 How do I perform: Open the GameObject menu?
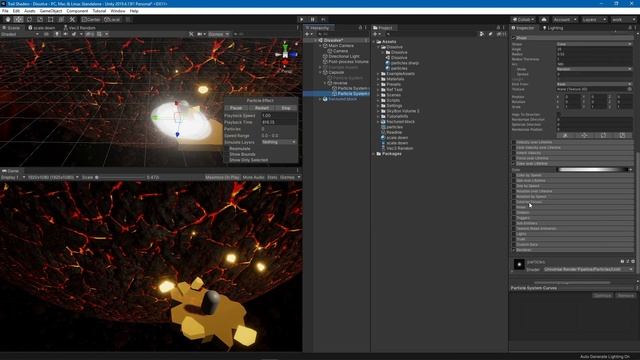[x=51, y=11]
